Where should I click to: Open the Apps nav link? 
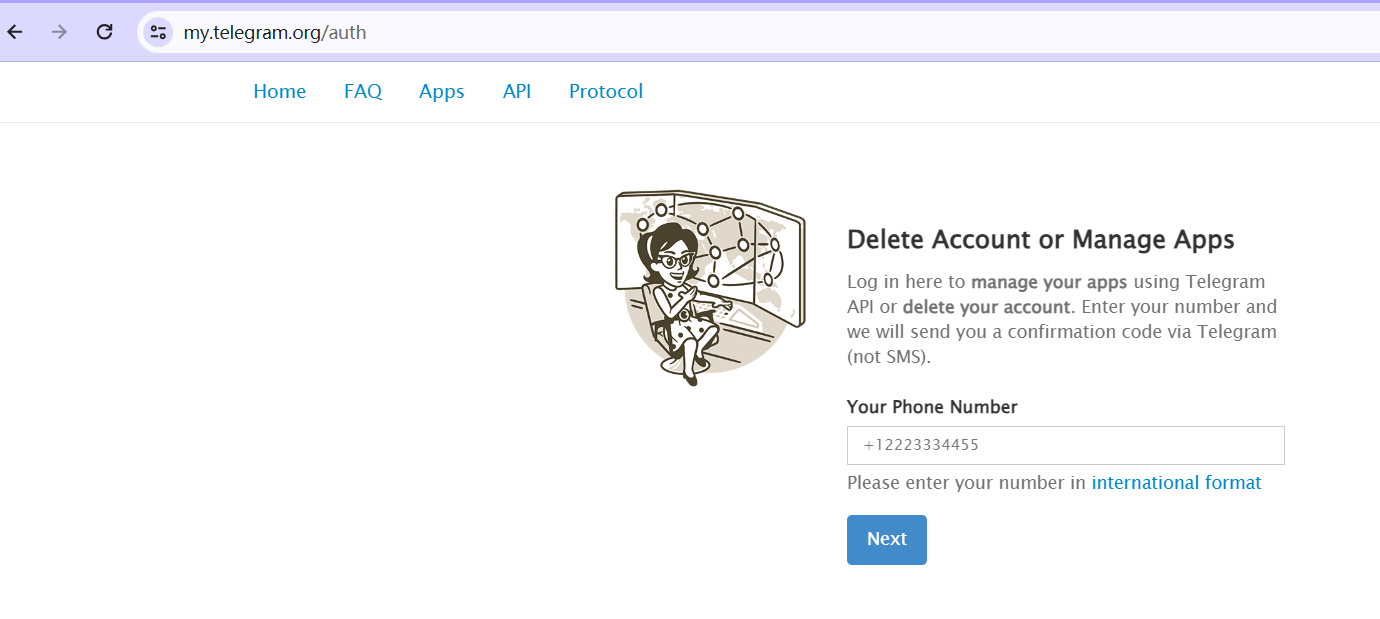(441, 91)
